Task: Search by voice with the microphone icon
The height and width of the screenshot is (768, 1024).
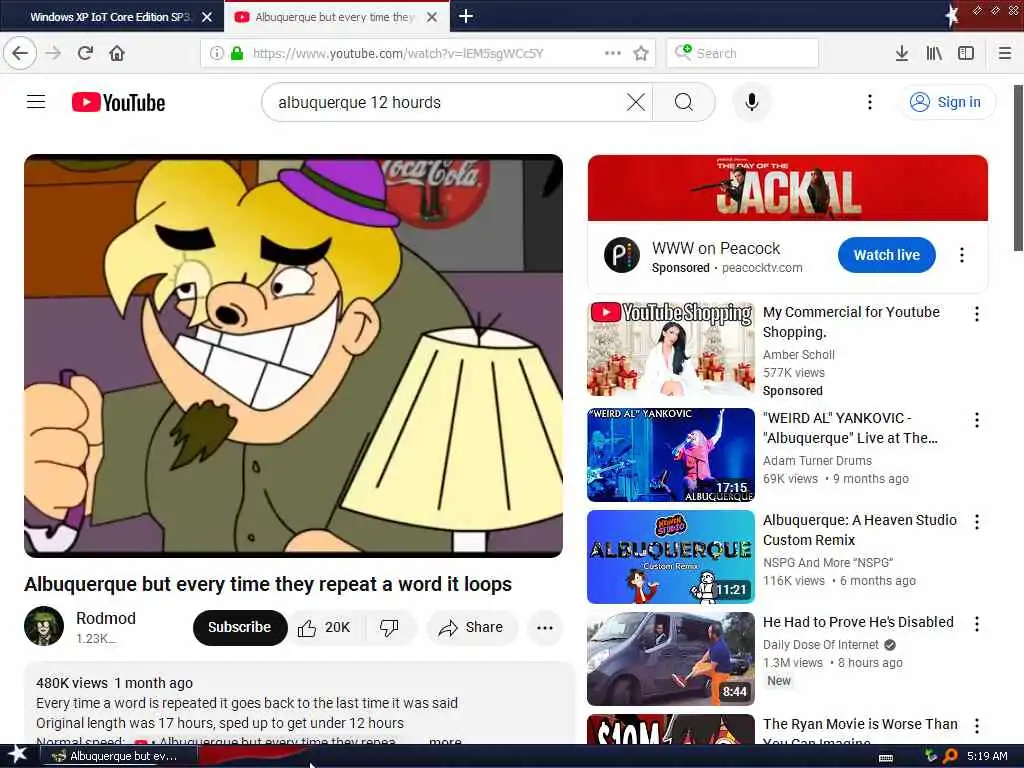Action: click(752, 102)
